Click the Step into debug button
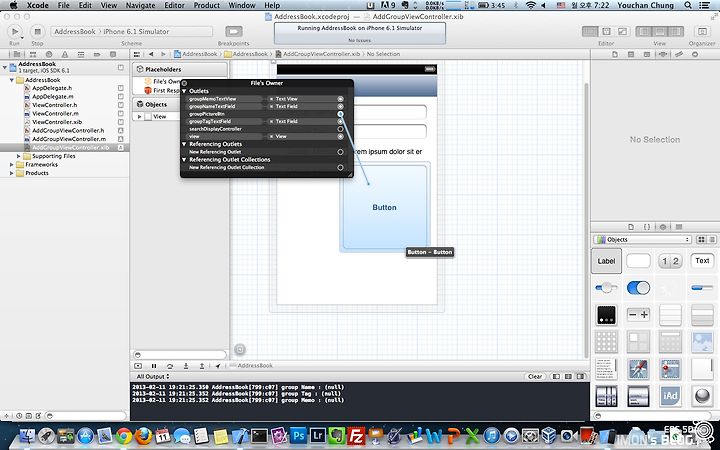This screenshot has height=450, width=720. 186,366
